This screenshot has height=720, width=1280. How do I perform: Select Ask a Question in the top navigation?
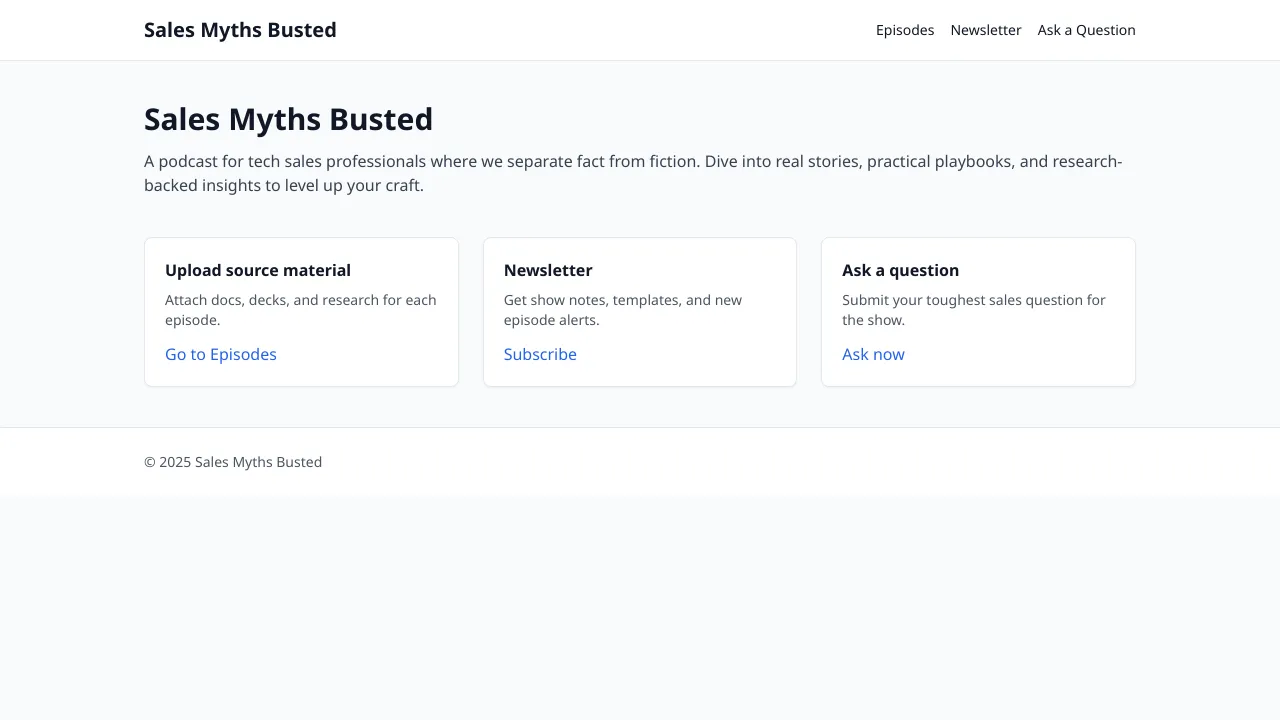coord(1086,30)
